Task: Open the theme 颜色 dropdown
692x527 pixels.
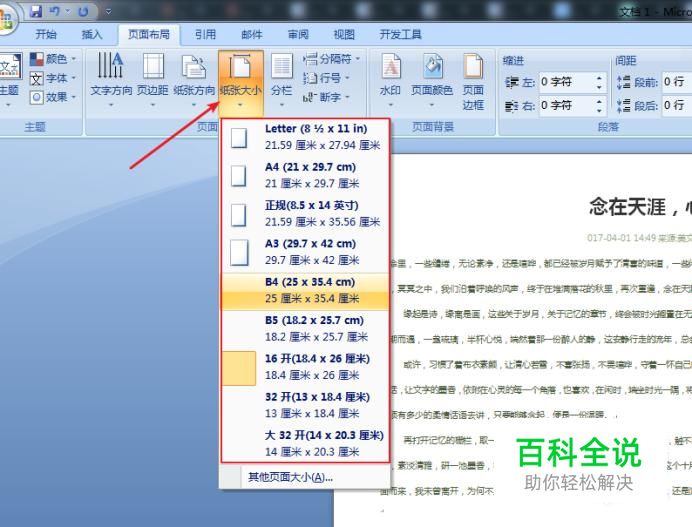Action: tap(53, 59)
